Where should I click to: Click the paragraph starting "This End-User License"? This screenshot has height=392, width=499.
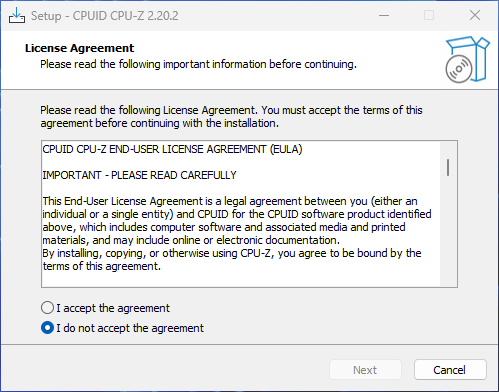[237, 221]
